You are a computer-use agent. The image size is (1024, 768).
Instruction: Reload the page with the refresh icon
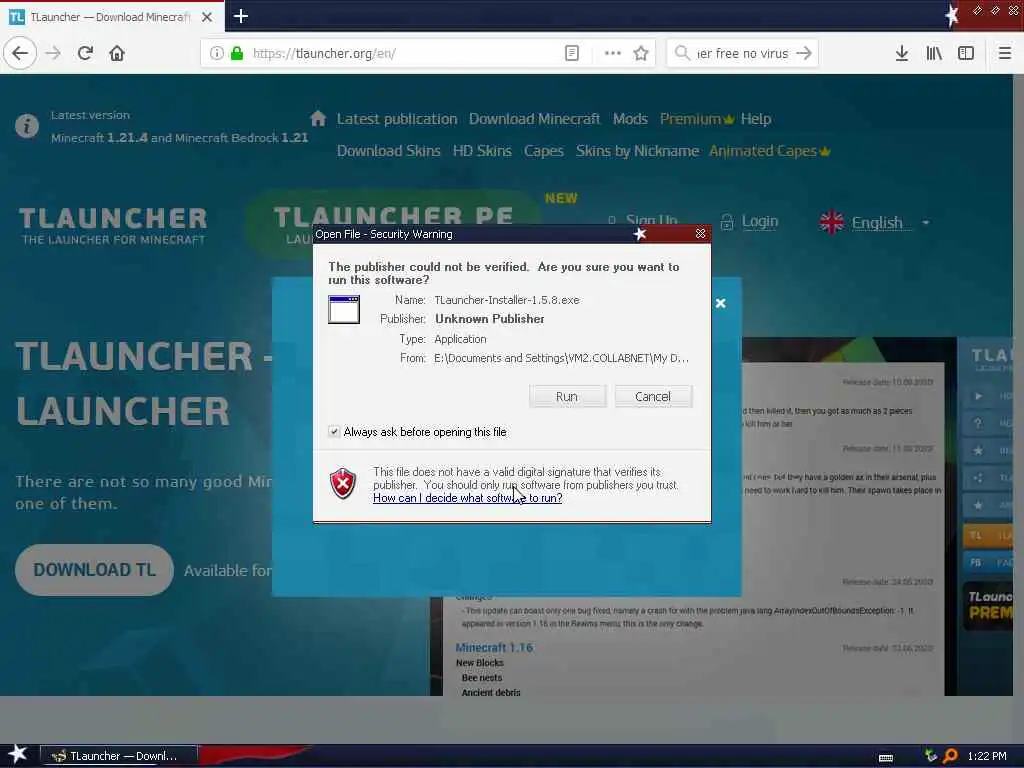pyautogui.click(x=85, y=53)
